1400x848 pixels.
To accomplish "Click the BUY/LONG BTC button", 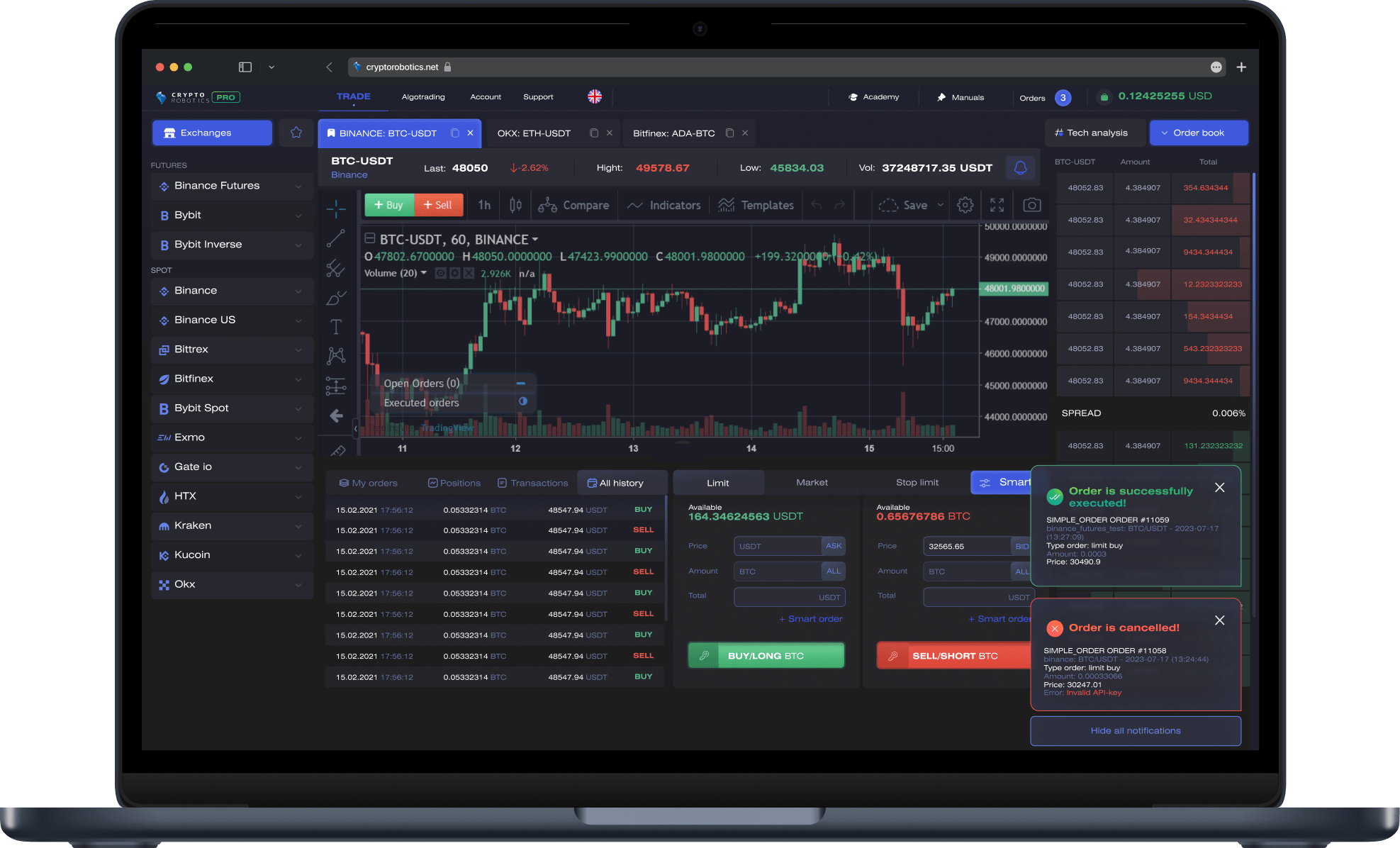I will coord(766,656).
